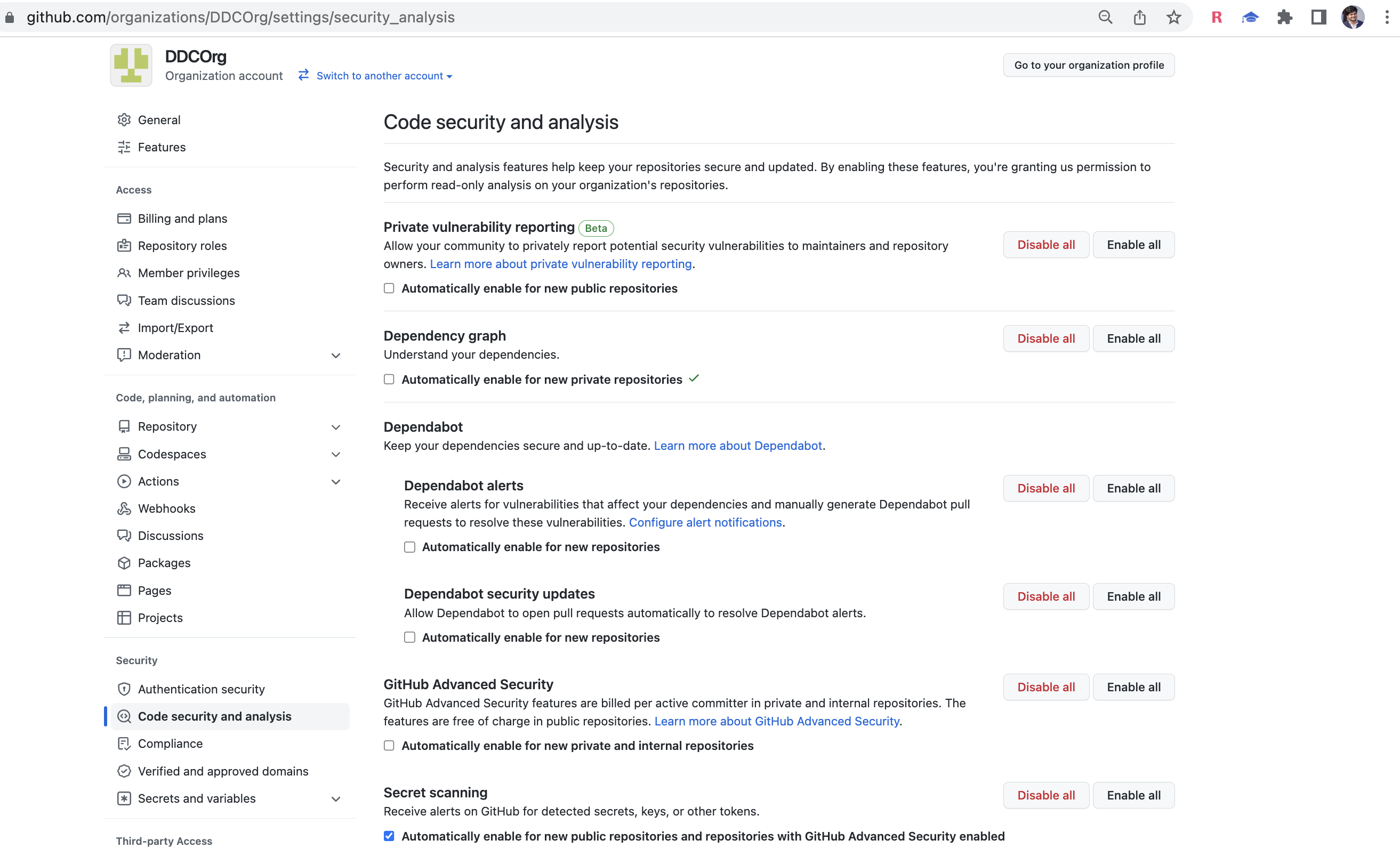Image resolution: width=1400 pixels, height=856 pixels.
Task: Enable all GitHub Advanced Security
Action: [x=1133, y=687]
